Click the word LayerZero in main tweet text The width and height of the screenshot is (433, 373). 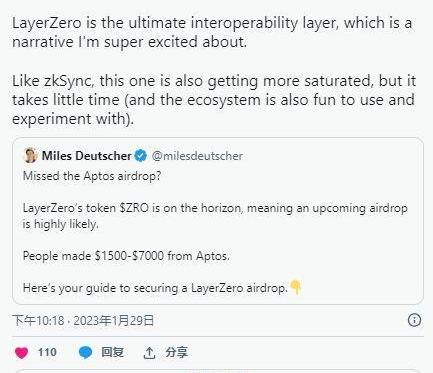coord(47,23)
